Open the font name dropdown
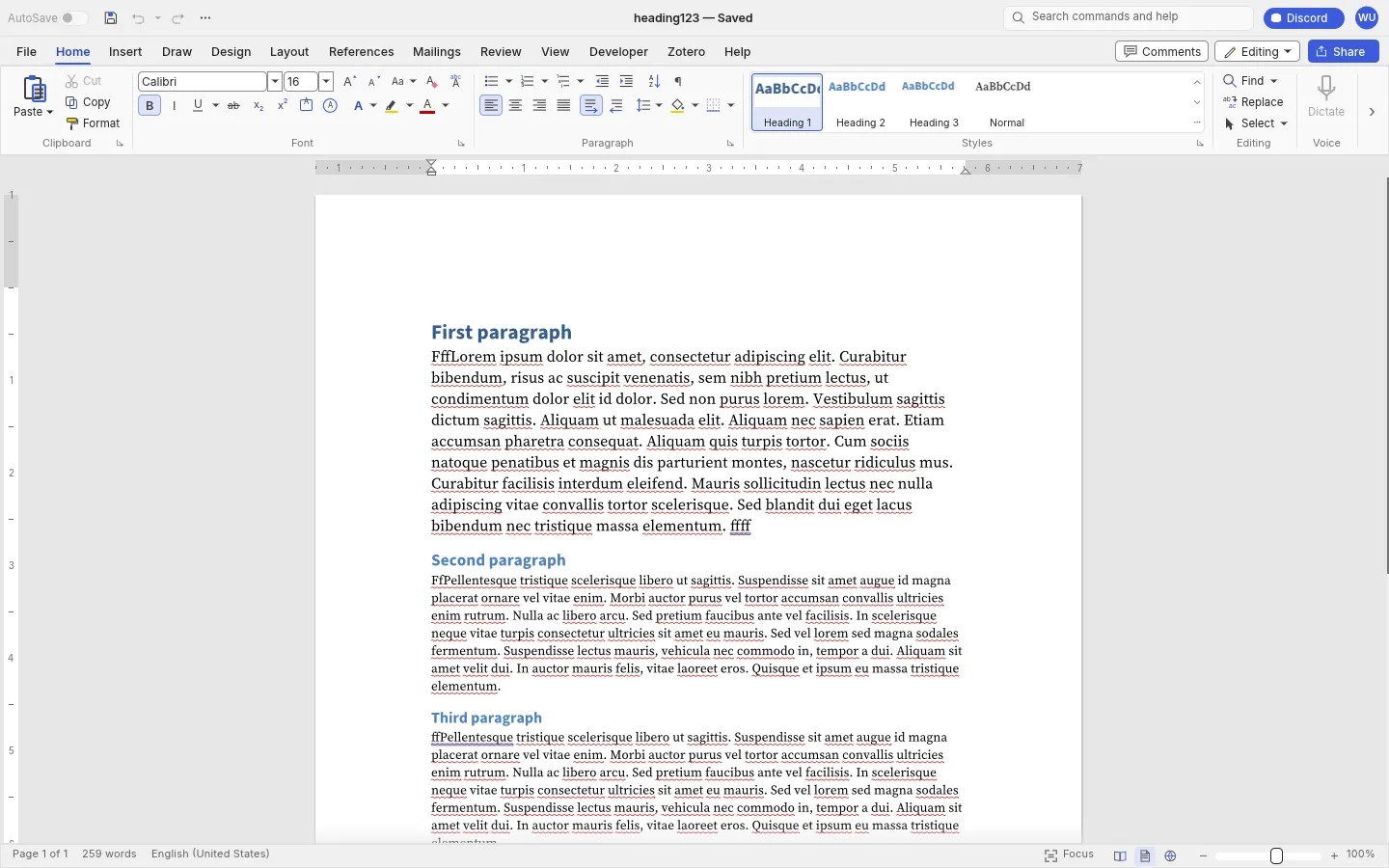The width and height of the screenshot is (1389, 868). 274,82
